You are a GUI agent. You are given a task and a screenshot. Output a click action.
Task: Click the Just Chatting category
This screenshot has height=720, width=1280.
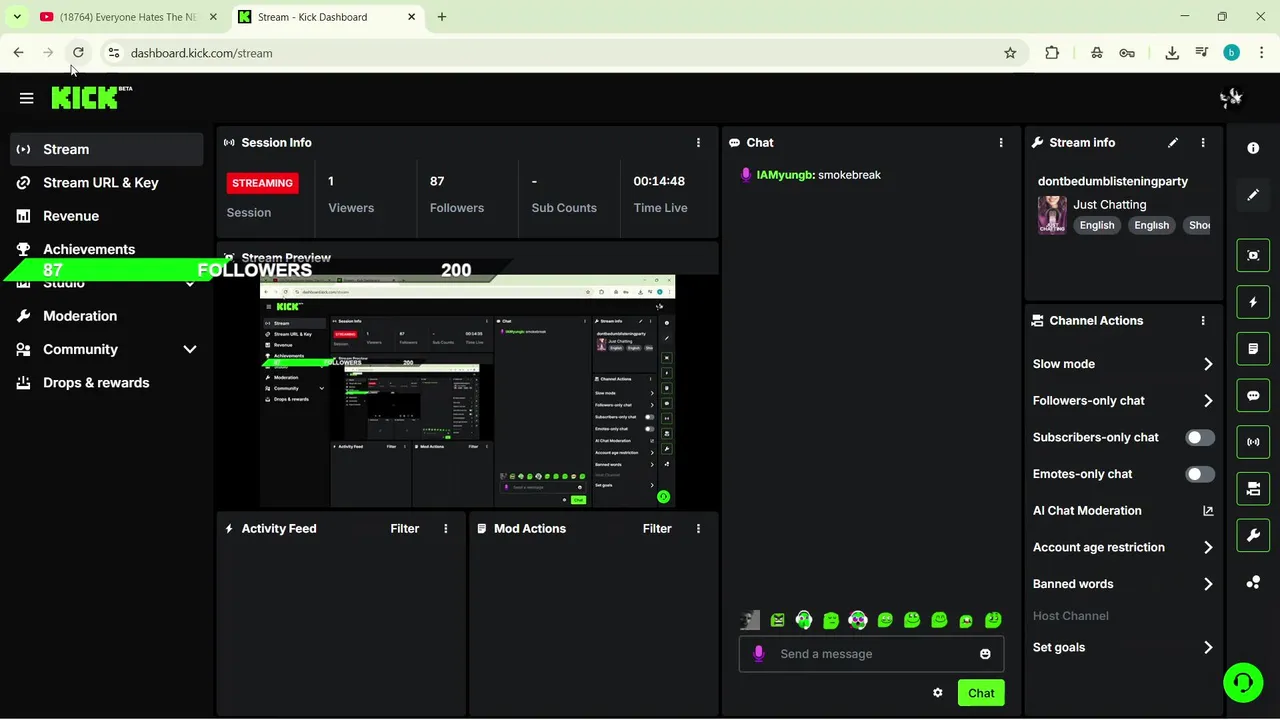(1110, 205)
